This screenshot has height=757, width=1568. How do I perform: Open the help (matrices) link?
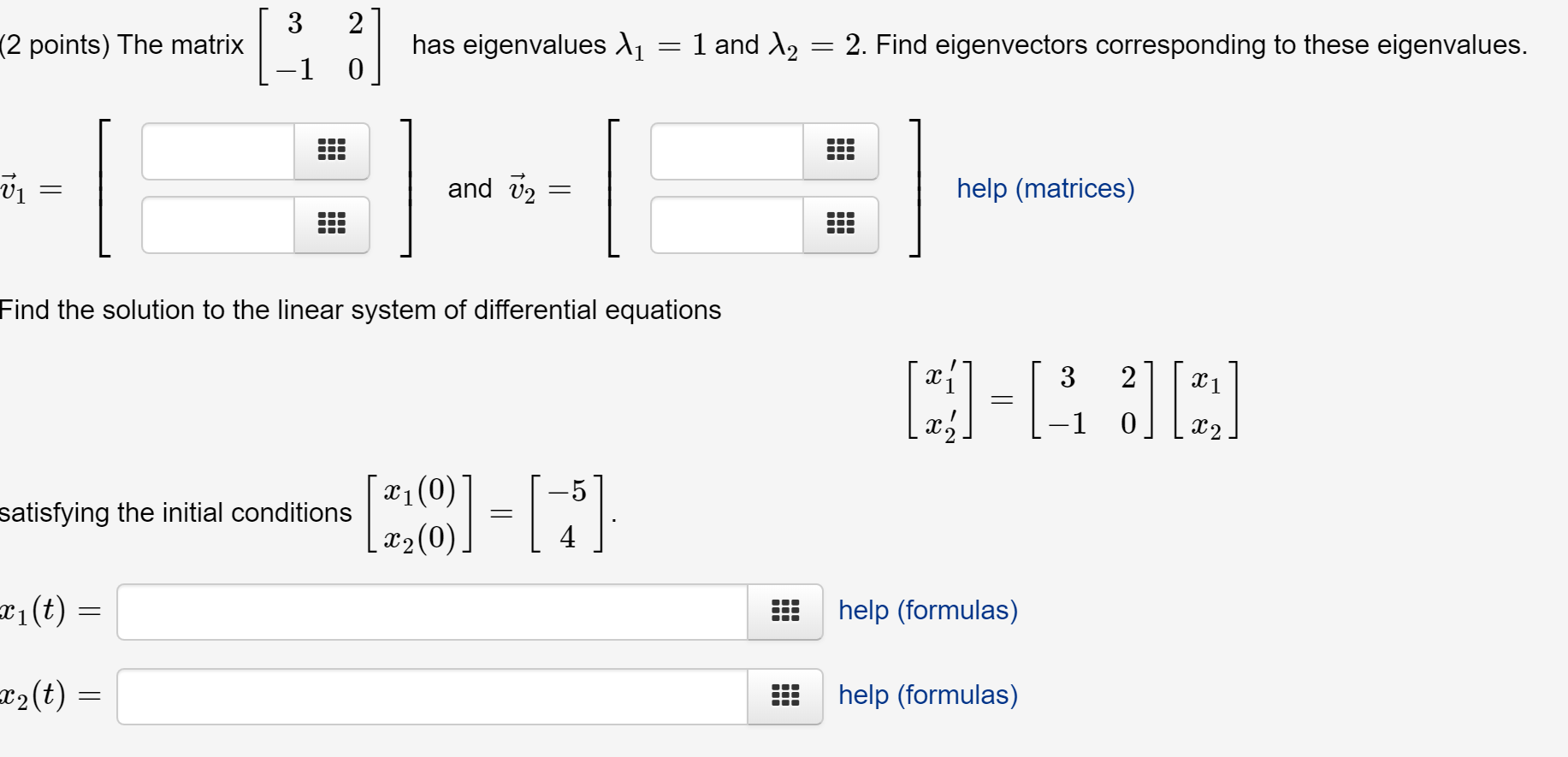pyautogui.click(x=1045, y=188)
